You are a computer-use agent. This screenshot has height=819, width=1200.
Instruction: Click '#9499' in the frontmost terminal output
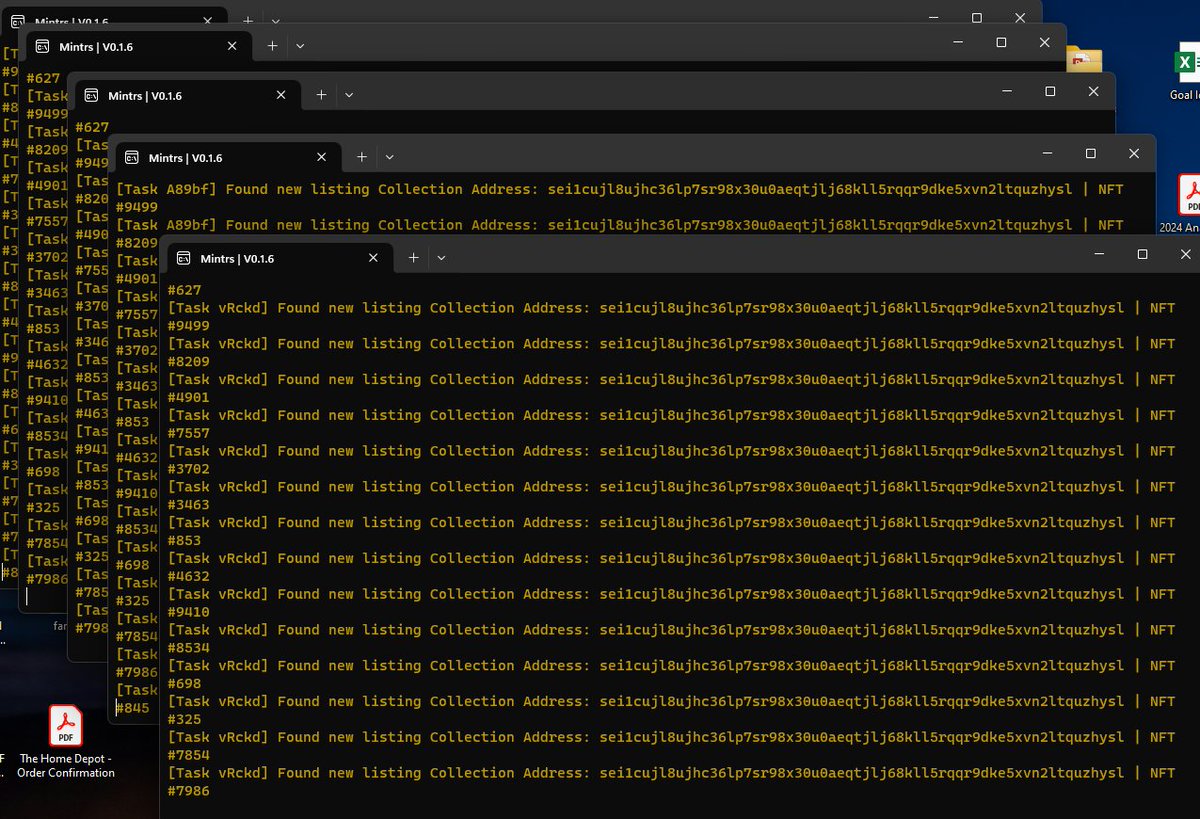188,326
